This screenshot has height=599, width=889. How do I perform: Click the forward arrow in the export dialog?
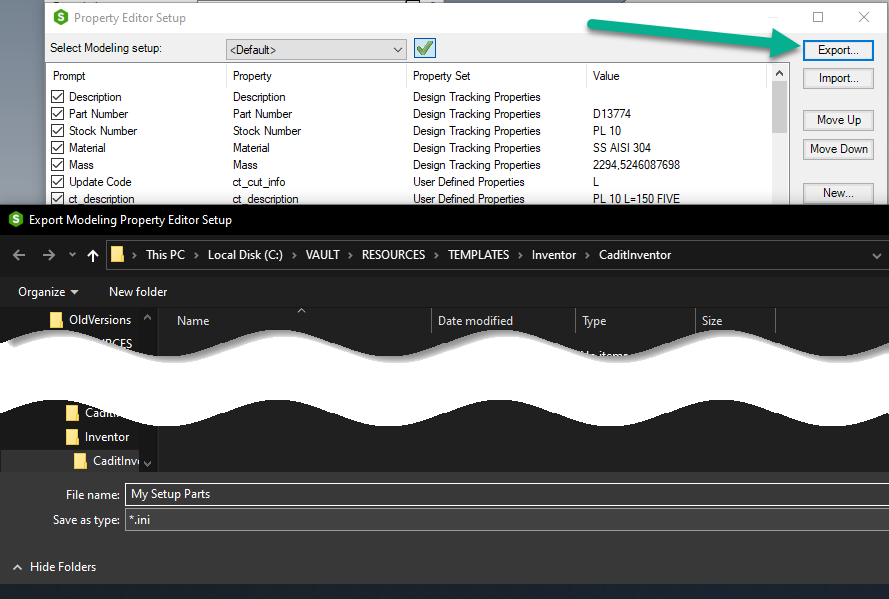[x=49, y=255]
